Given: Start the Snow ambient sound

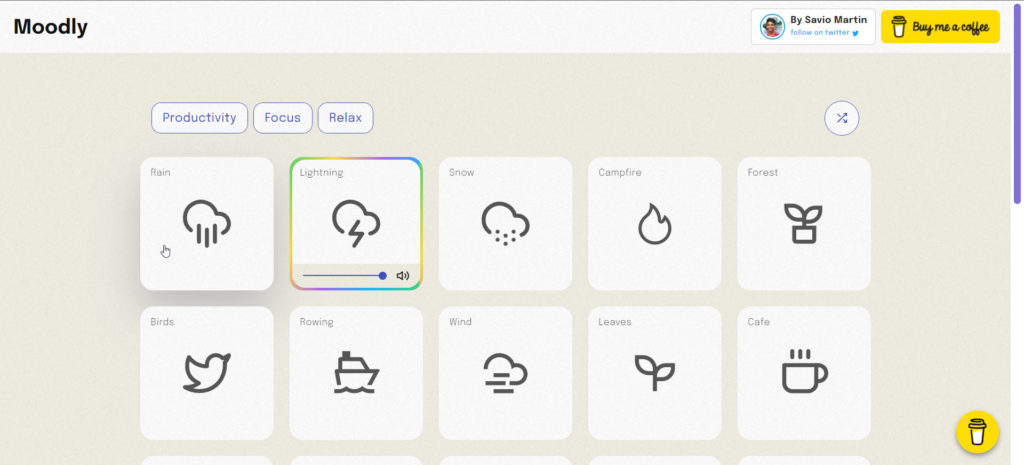Looking at the screenshot, I should pyautogui.click(x=505, y=223).
